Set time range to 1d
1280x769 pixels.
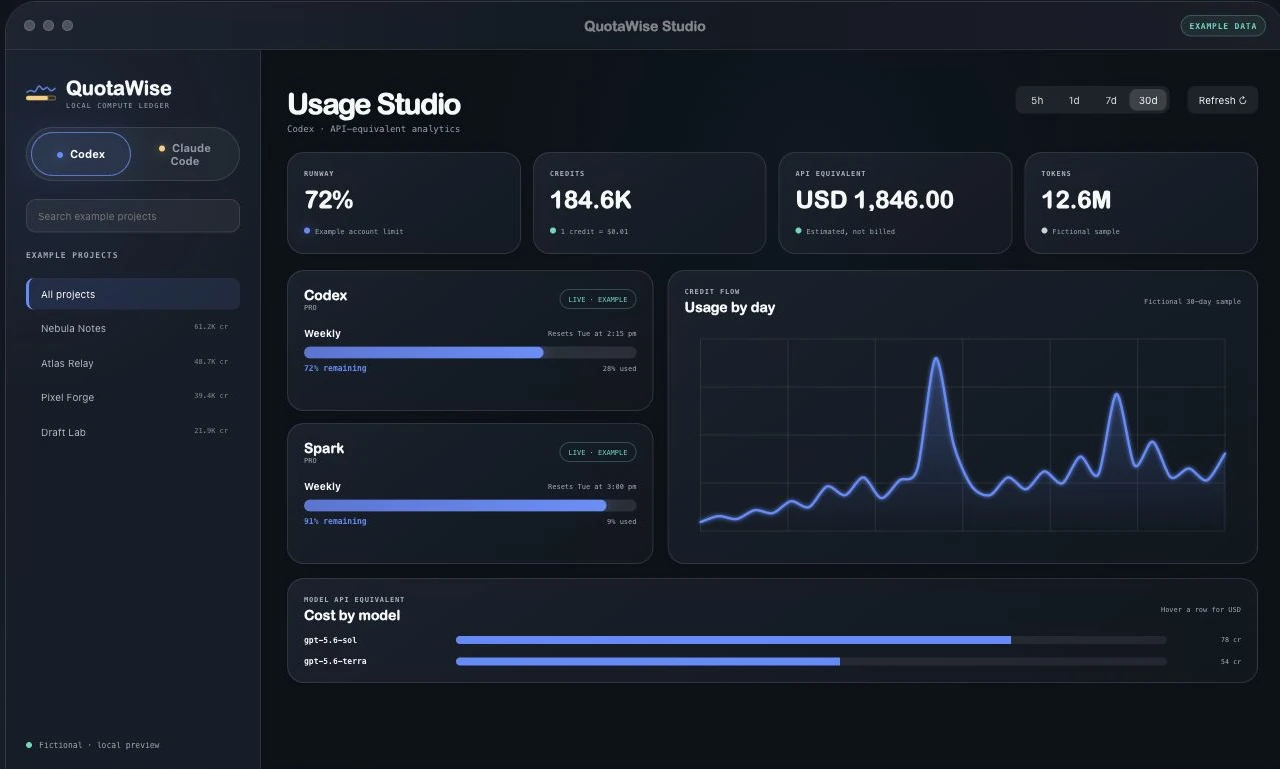[x=1074, y=100]
